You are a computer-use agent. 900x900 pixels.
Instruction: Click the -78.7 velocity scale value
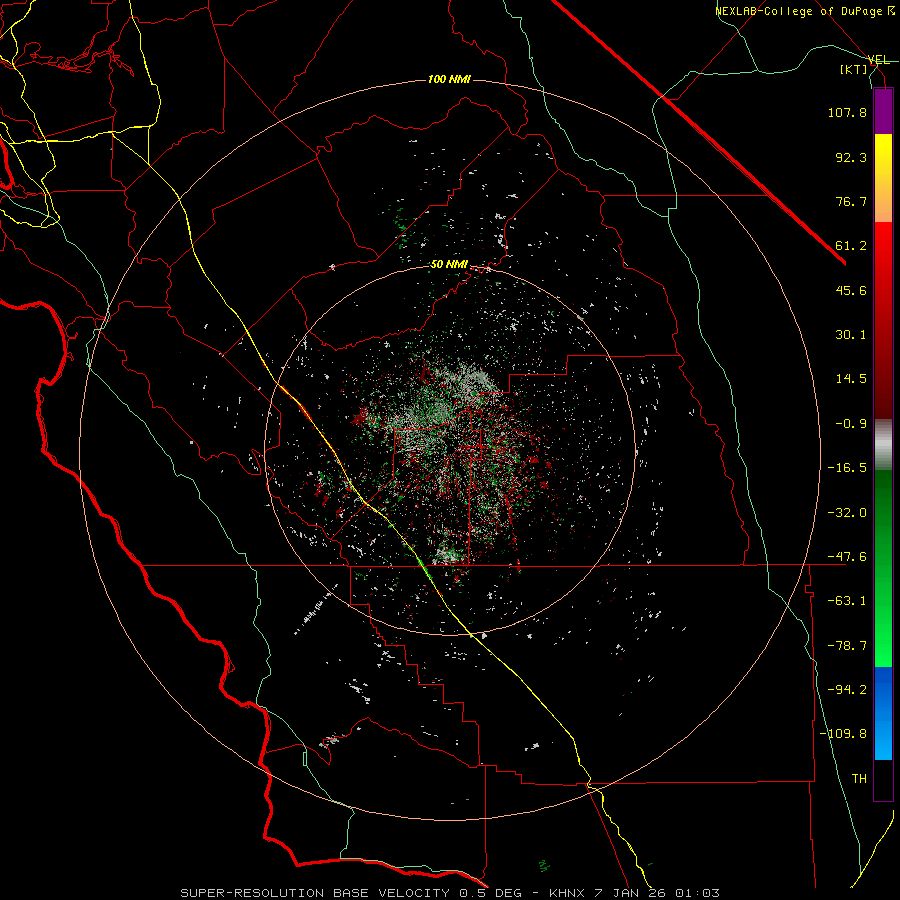(847, 646)
